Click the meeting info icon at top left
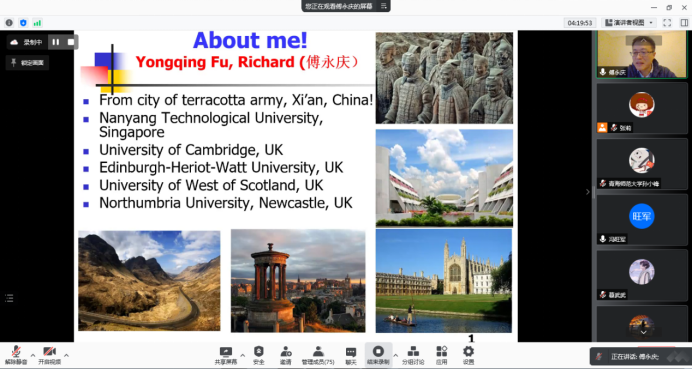Image resolution: width=693 pixels, height=370 pixels. click(x=9, y=23)
